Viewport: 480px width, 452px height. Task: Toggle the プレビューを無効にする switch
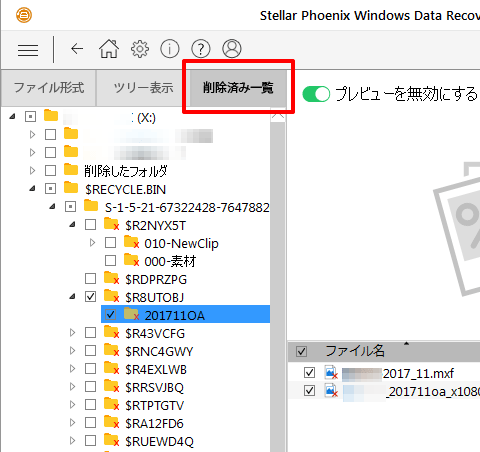316,94
